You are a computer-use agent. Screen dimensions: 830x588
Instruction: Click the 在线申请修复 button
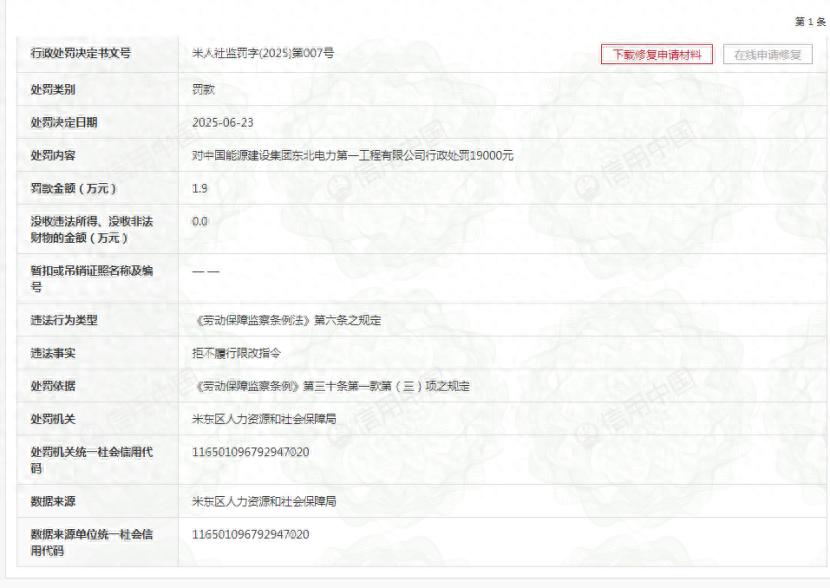(768, 54)
